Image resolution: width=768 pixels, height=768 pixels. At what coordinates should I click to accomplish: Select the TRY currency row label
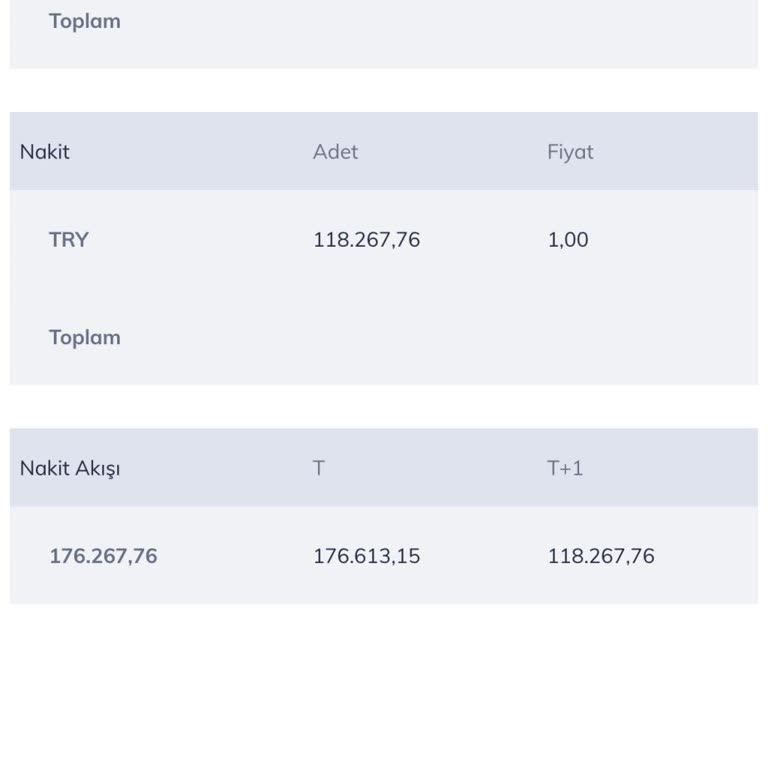69,240
